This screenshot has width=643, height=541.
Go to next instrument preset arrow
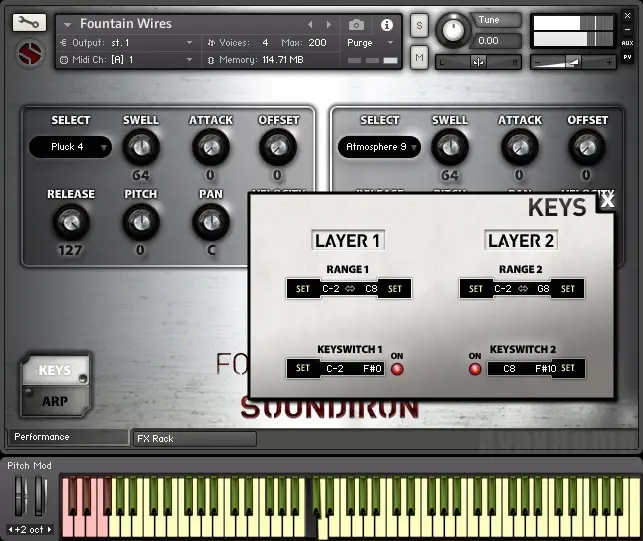328,25
